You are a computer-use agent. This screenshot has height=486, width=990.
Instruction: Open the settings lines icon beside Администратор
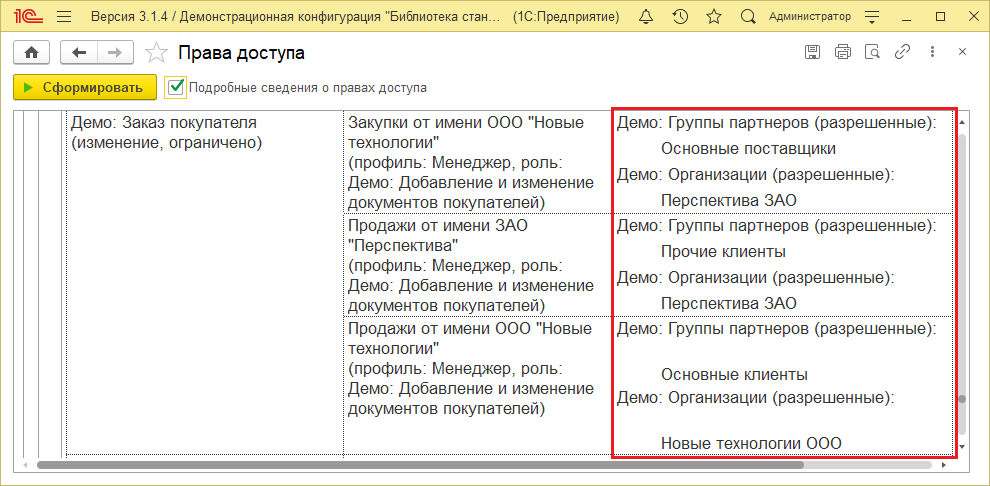[x=871, y=17]
